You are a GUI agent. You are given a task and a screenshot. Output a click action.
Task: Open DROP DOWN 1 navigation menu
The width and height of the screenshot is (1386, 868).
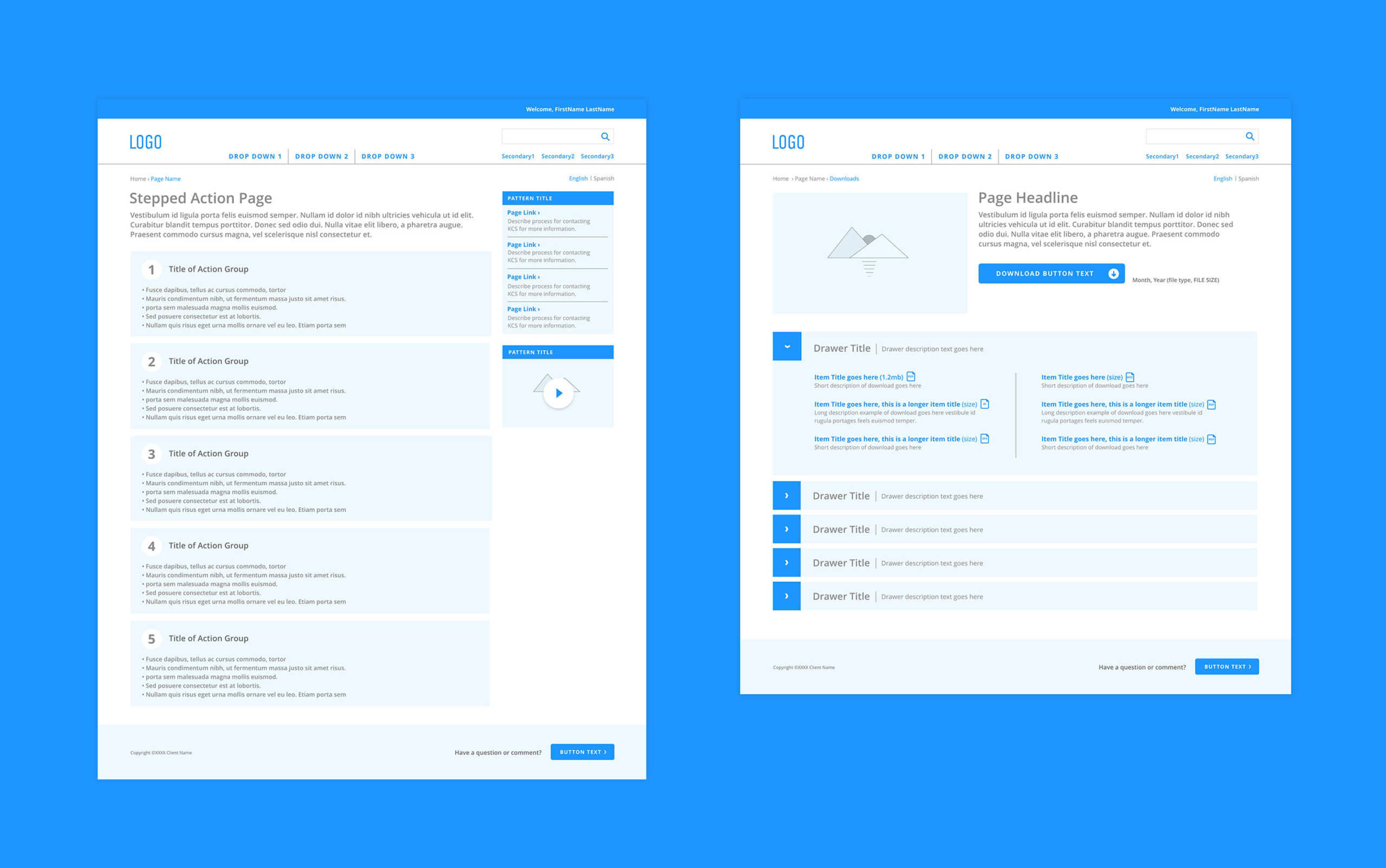(252, 156)
